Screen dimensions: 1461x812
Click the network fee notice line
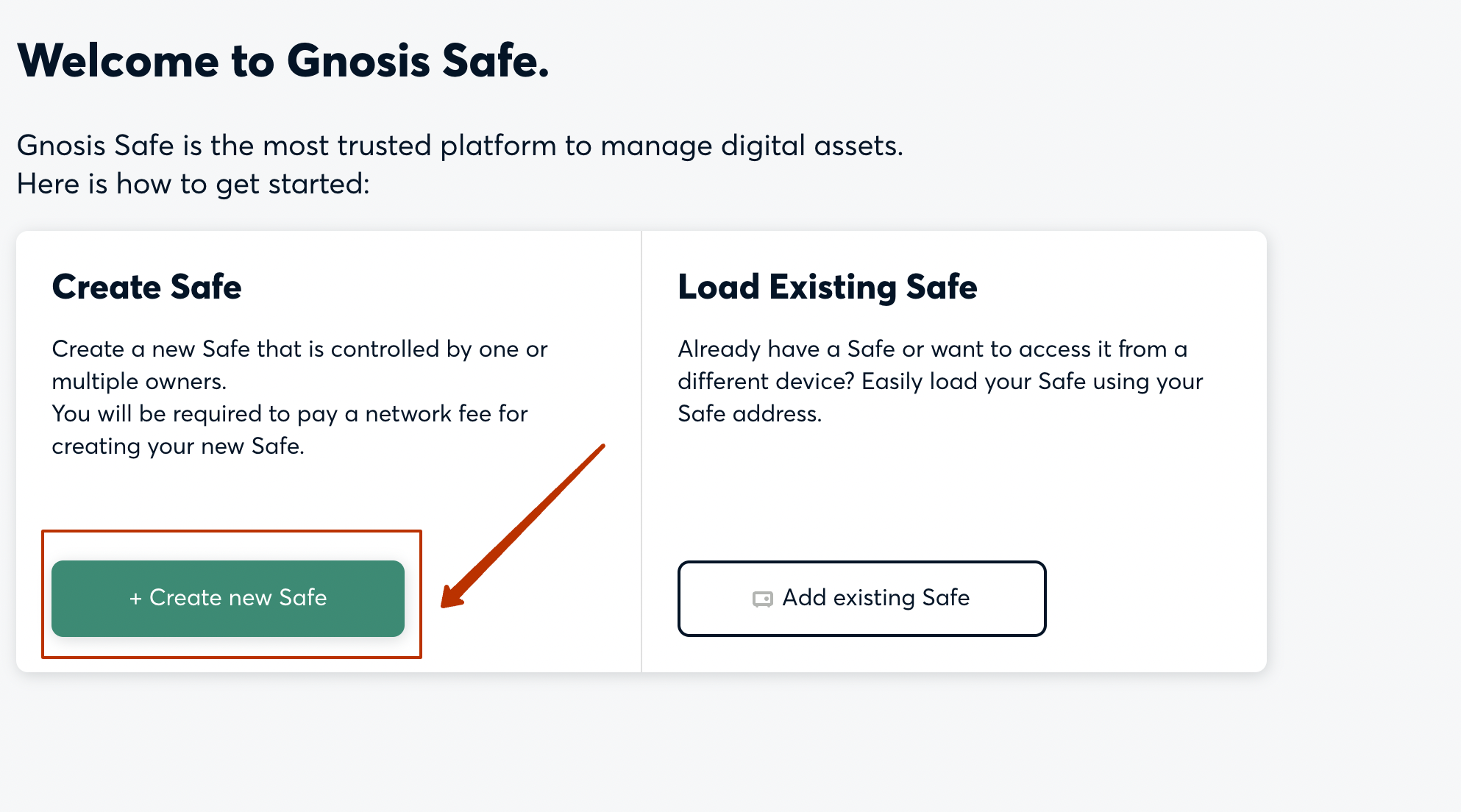pyautogui.click(x=290, y=413)
